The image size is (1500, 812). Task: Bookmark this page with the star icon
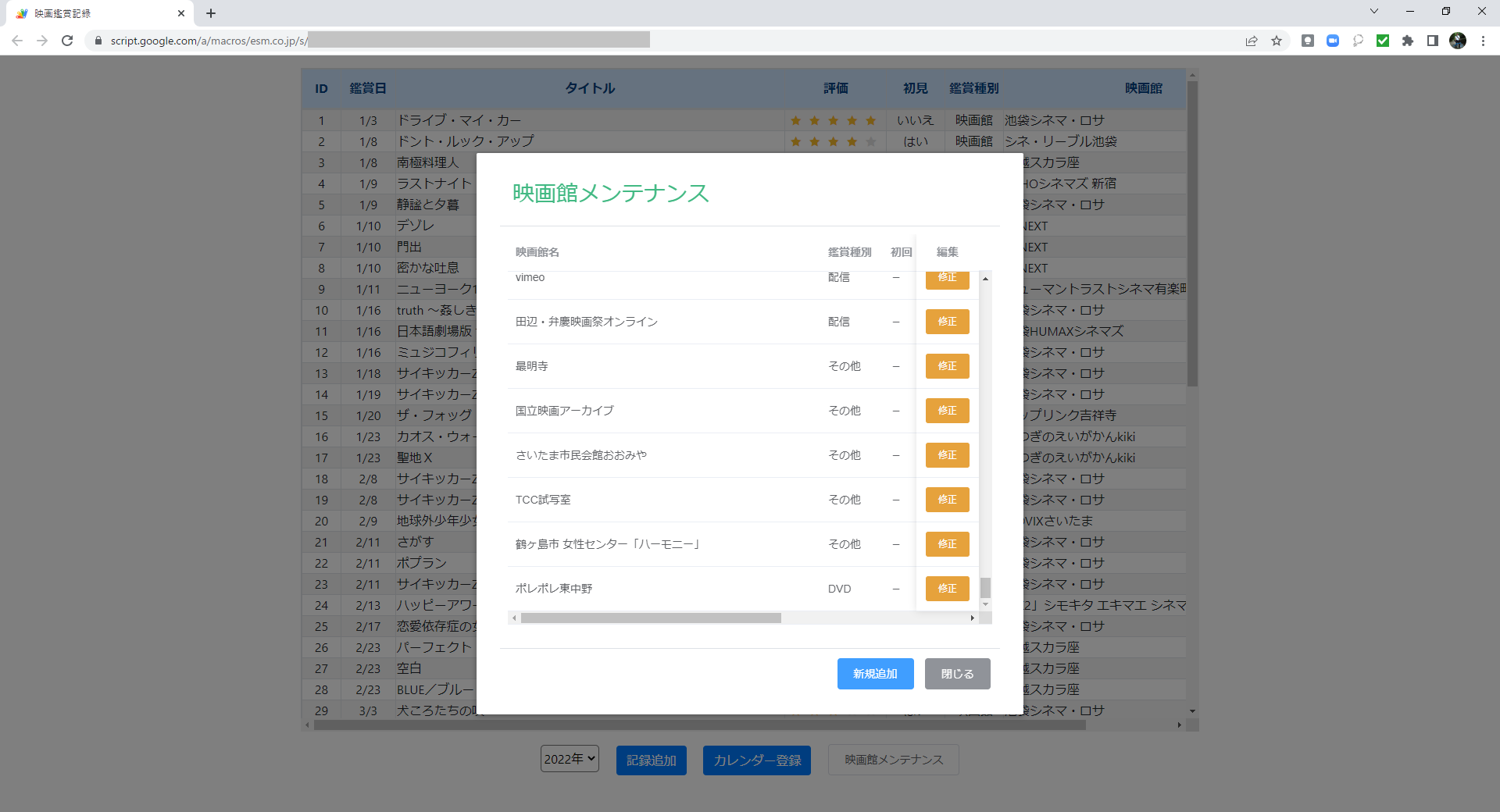coord(1278,41)
